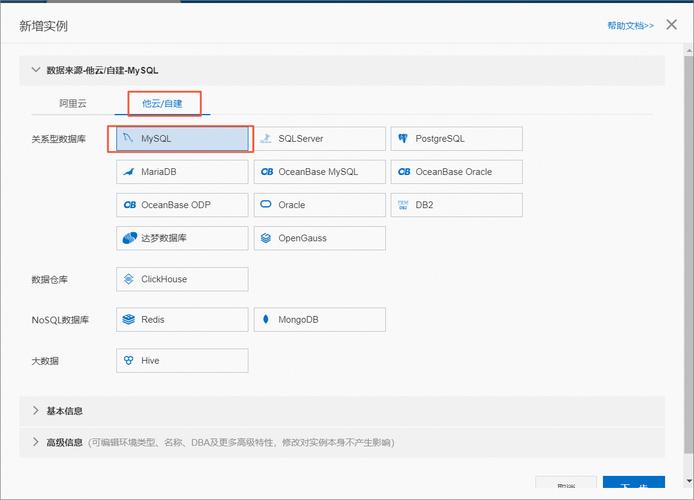
Task: Click scrollbar down arrow
Action: (x=689, y=481)
